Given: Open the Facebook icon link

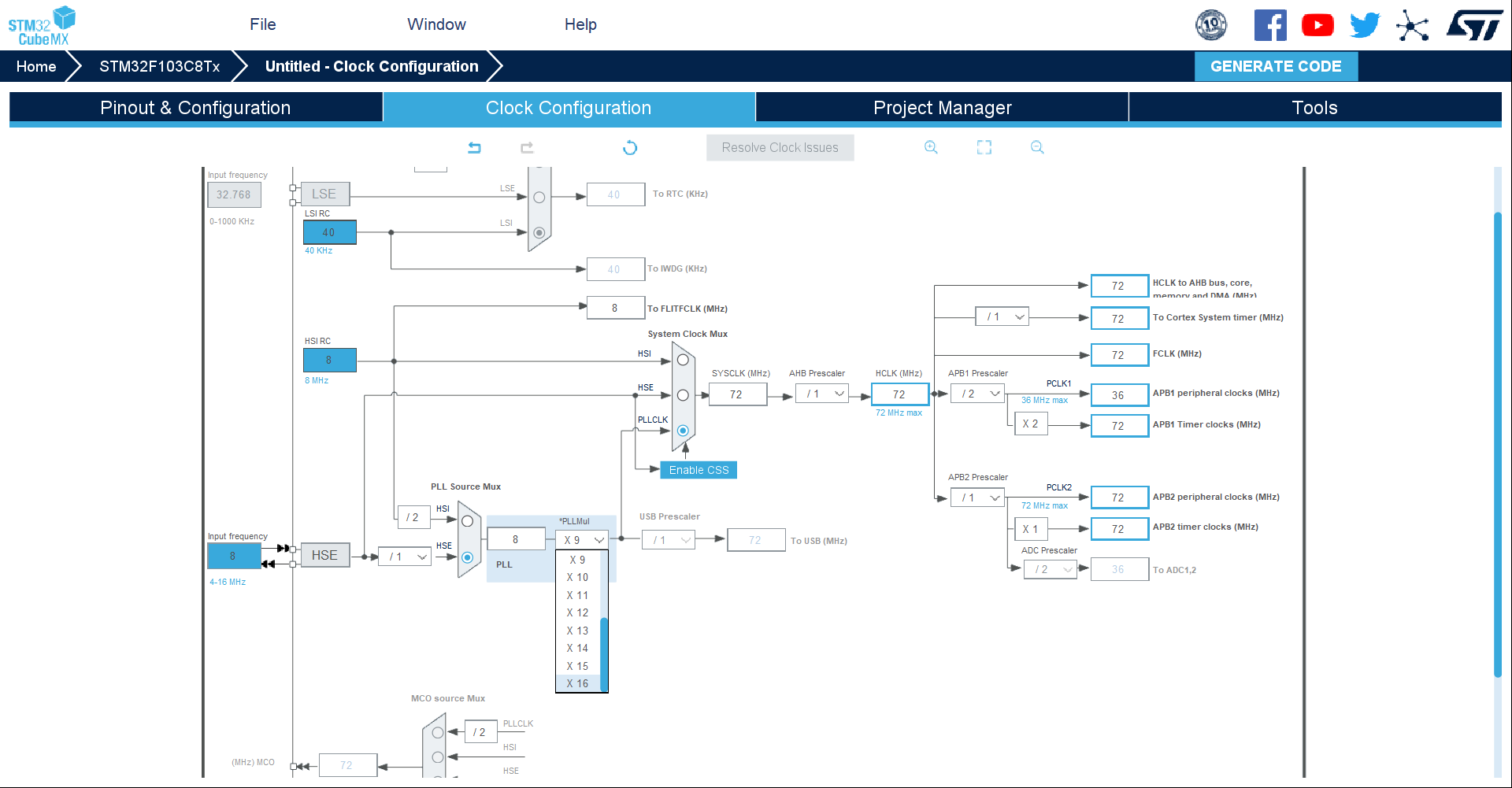Looking at the screenshot, I should [x=1270, y=25].
